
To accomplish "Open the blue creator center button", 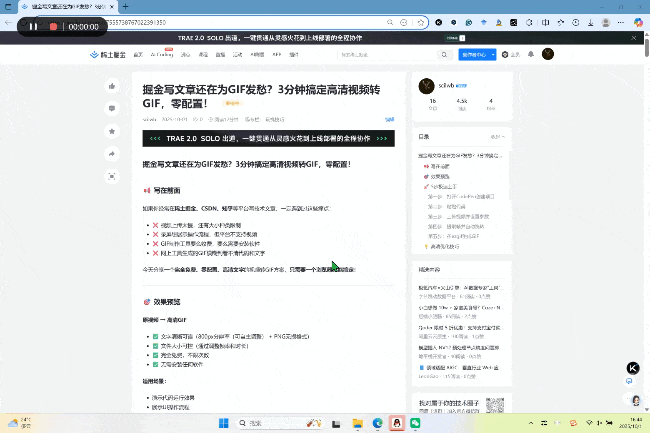I will click(x=474, y=55).
